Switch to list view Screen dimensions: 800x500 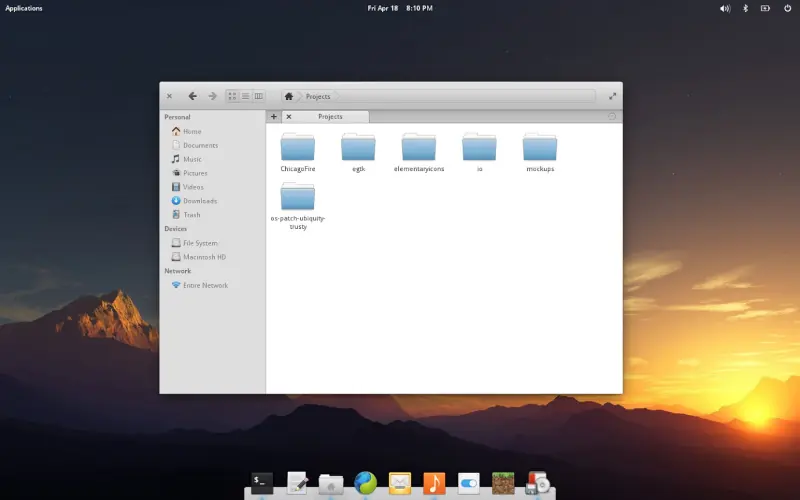(245, 96)
